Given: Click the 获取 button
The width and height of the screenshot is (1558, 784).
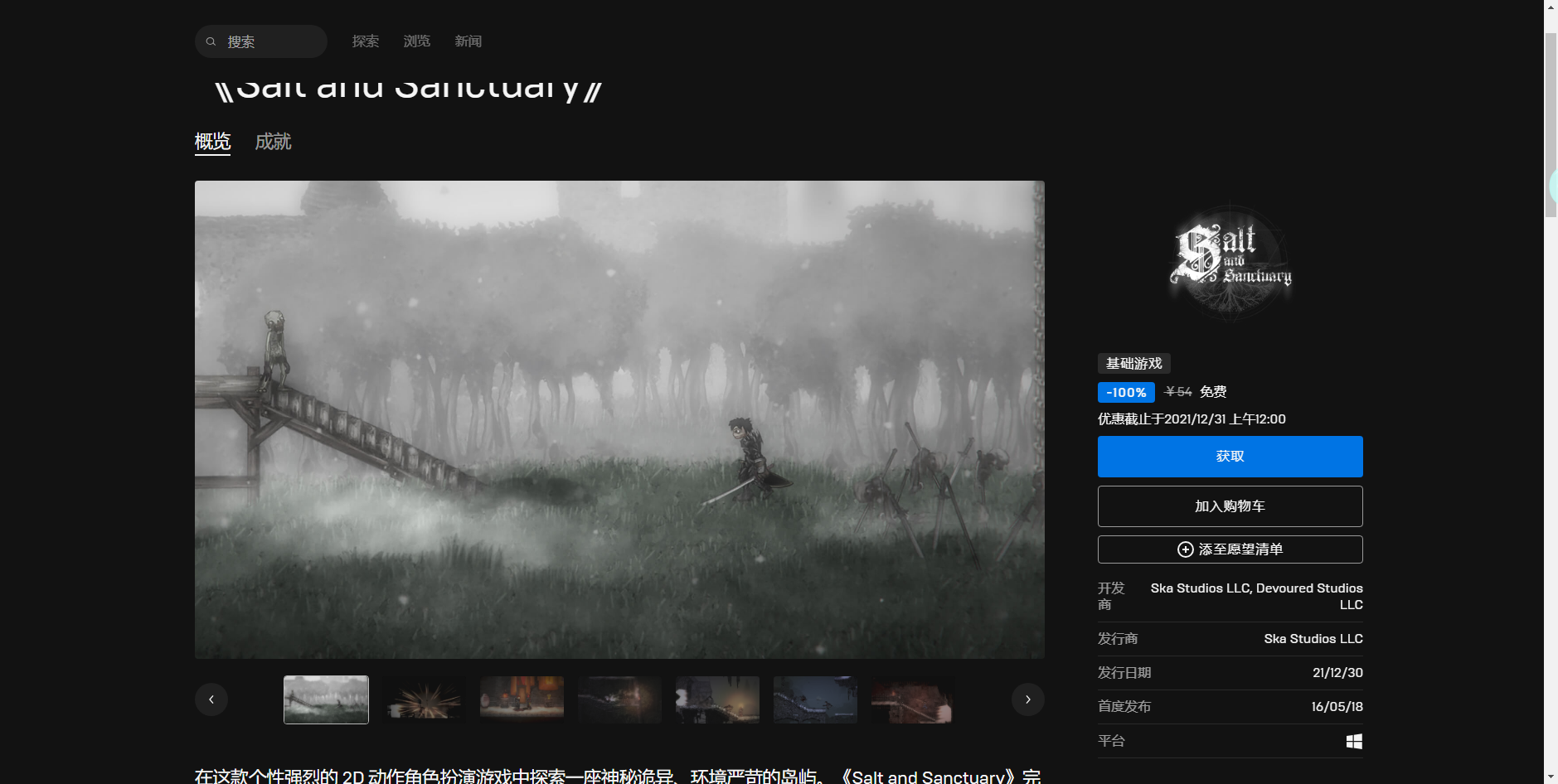Looking at the screenshot, I should 1230,456.
